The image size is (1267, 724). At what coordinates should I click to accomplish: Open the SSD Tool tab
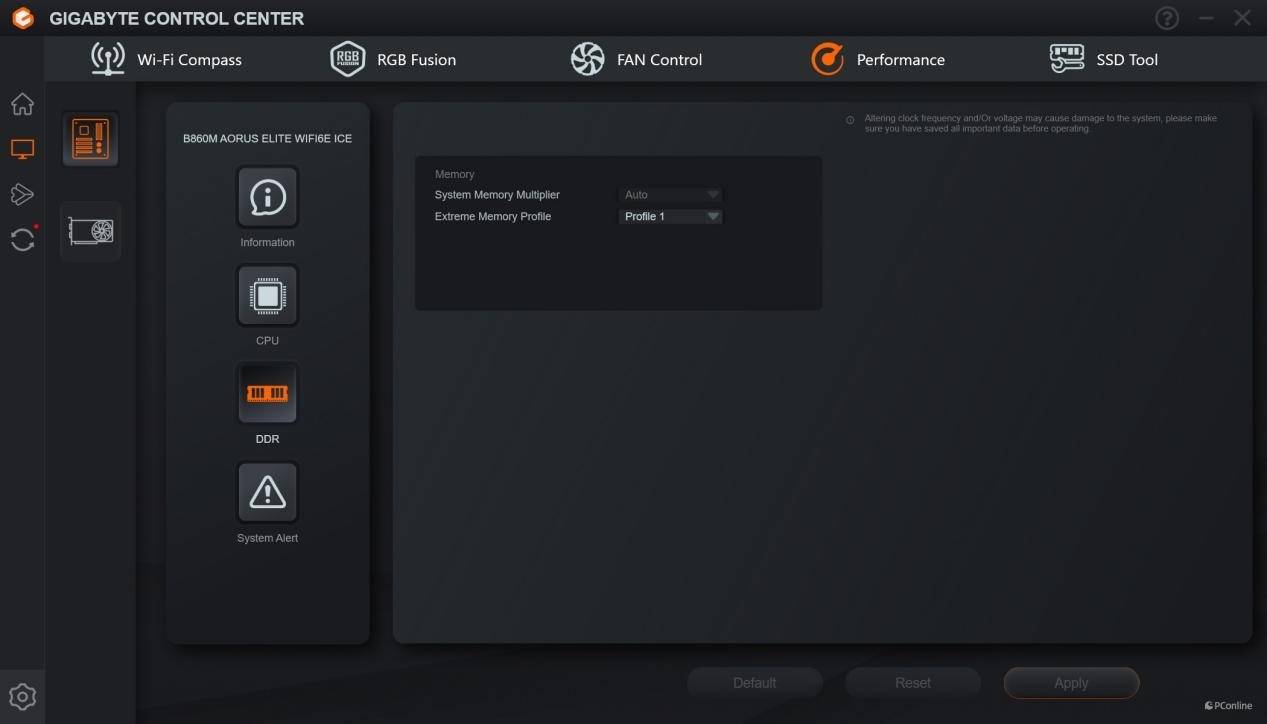click(1103, 60)
